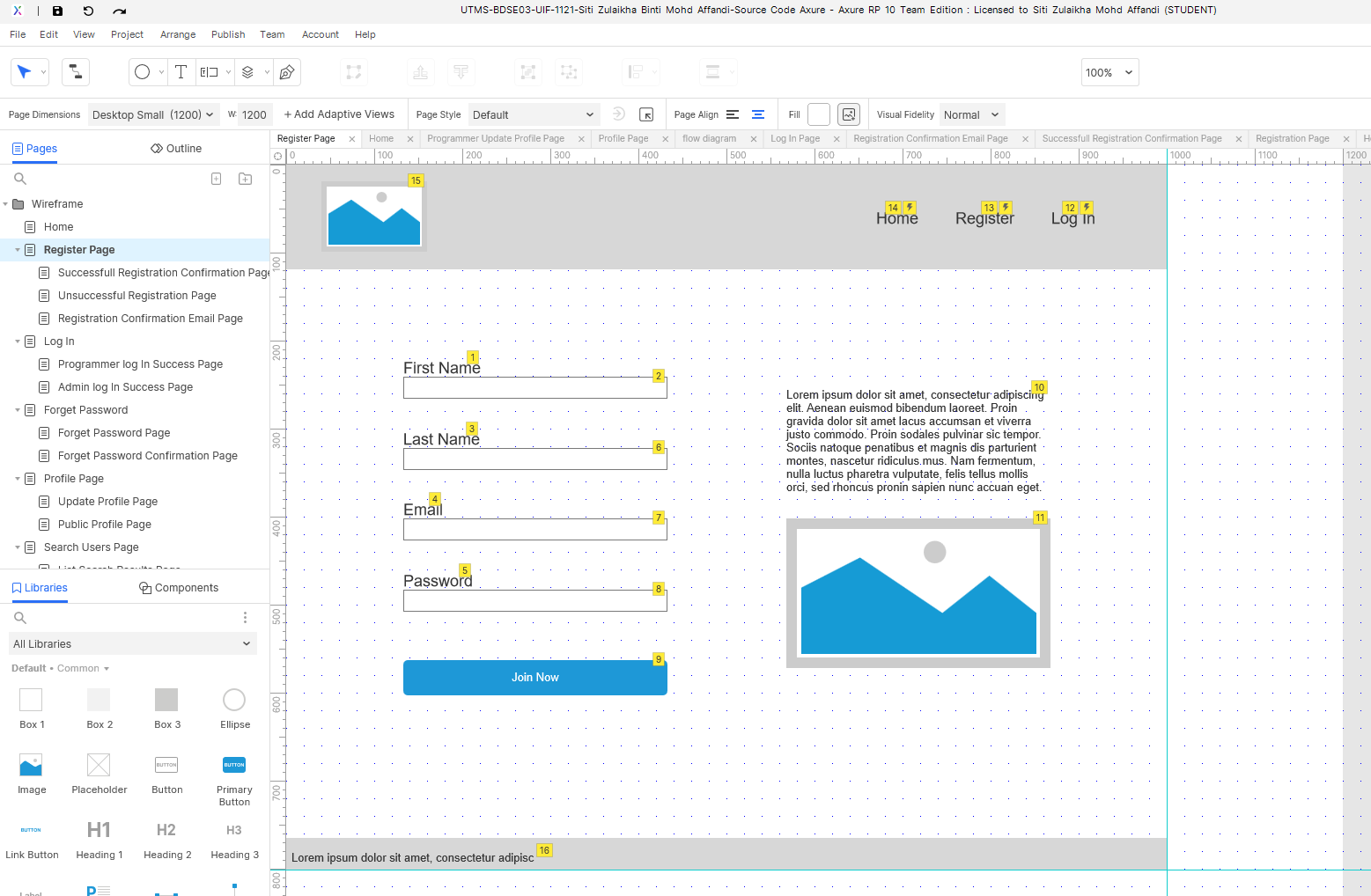Open the zoom level 100% dropdown
1371x896 pixels.
click(x=1109, y=72)
